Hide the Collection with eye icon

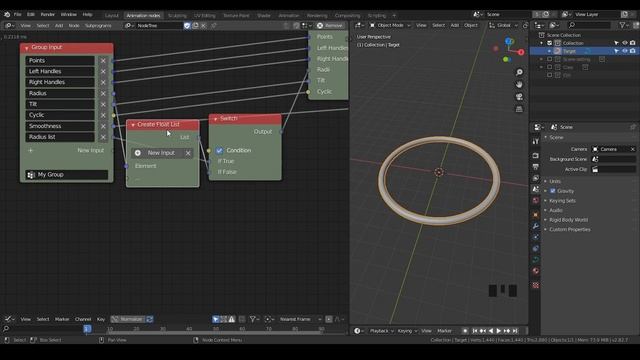click(x=624, y=43)
